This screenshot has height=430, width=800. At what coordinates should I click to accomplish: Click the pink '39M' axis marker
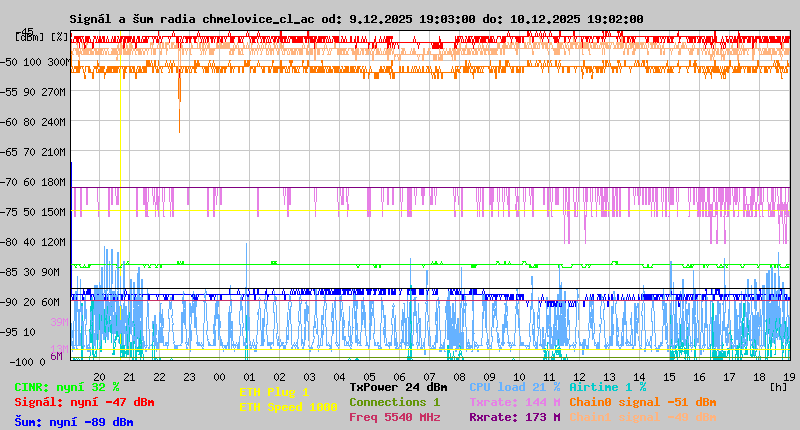60,322
